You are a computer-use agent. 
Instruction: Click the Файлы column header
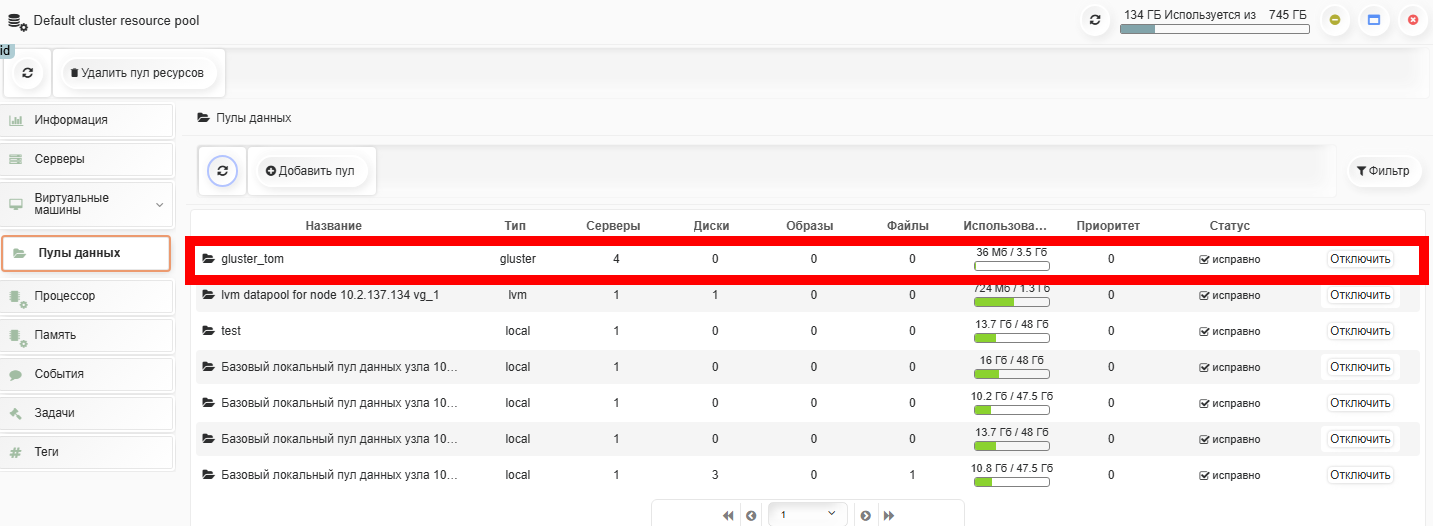tap(908, 226)
